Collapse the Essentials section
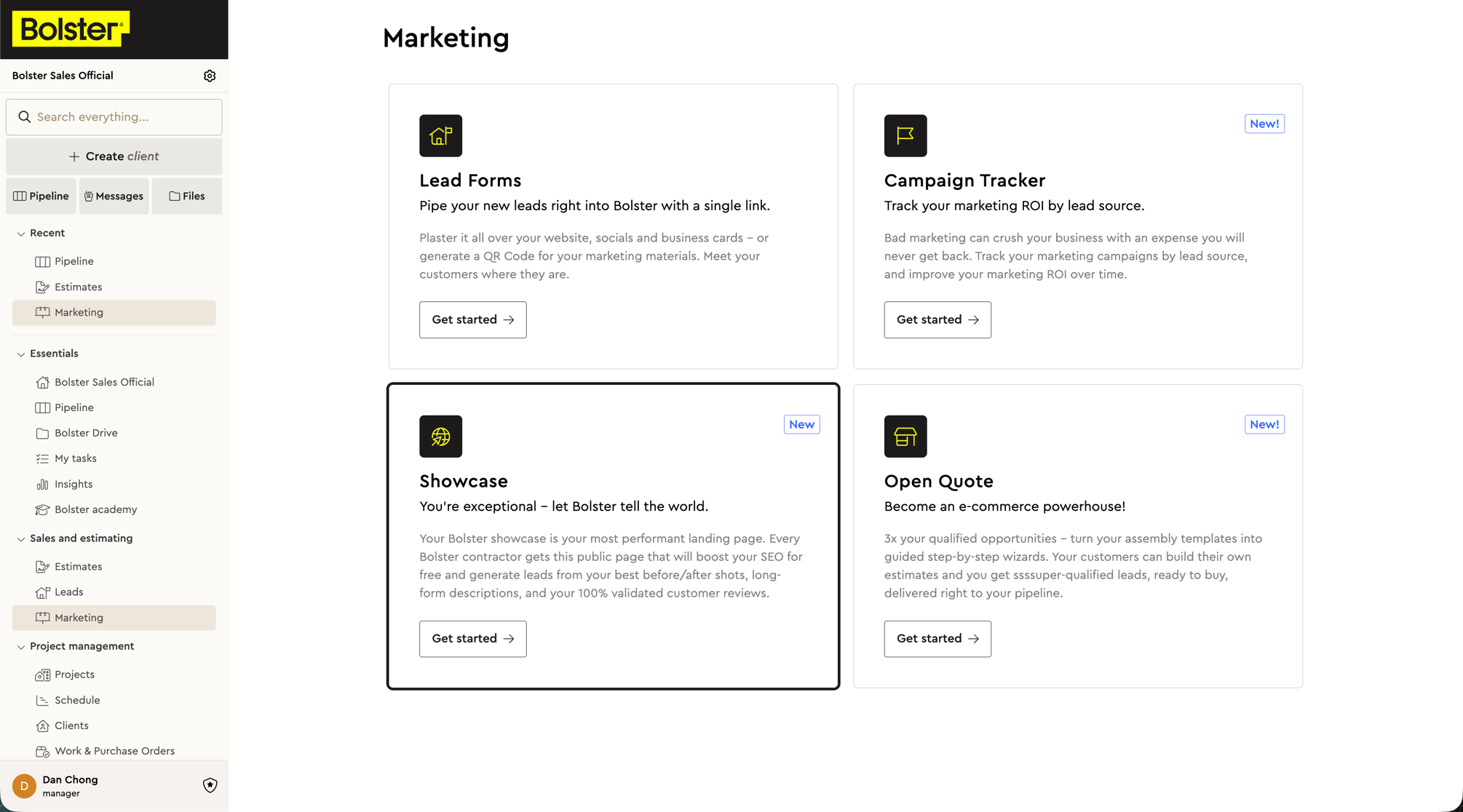This screenshot has width=1463, height=812. pos(21,354)
